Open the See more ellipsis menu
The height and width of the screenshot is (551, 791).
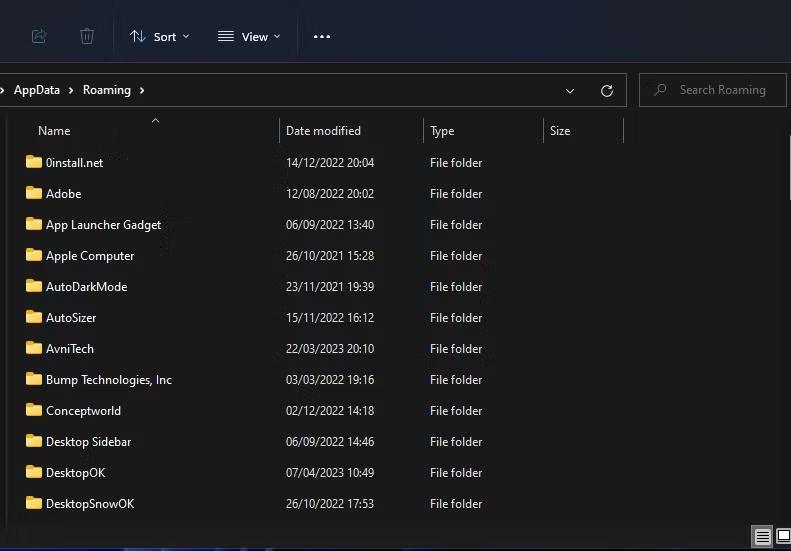pyautogui.click(x=321, y=36)
